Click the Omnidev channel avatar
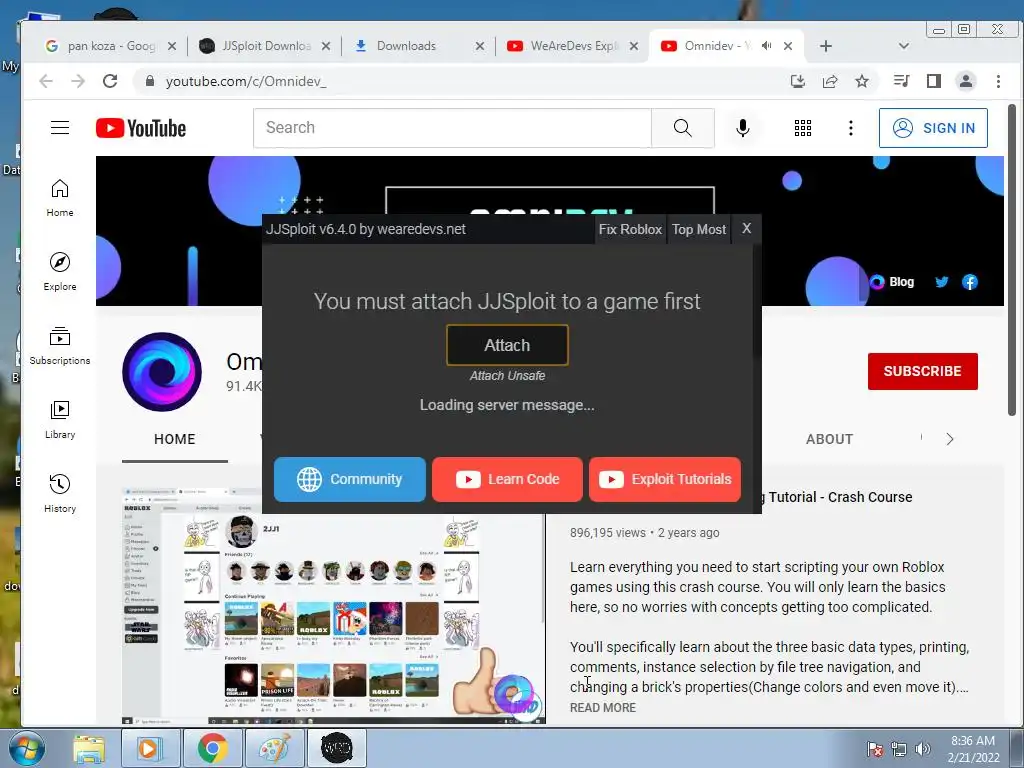The image size is (1024, 768). click(x=162, y=372)
